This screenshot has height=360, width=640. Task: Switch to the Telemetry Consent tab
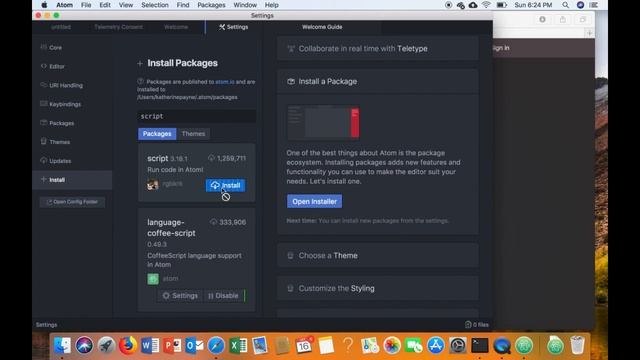coord(118,27)
